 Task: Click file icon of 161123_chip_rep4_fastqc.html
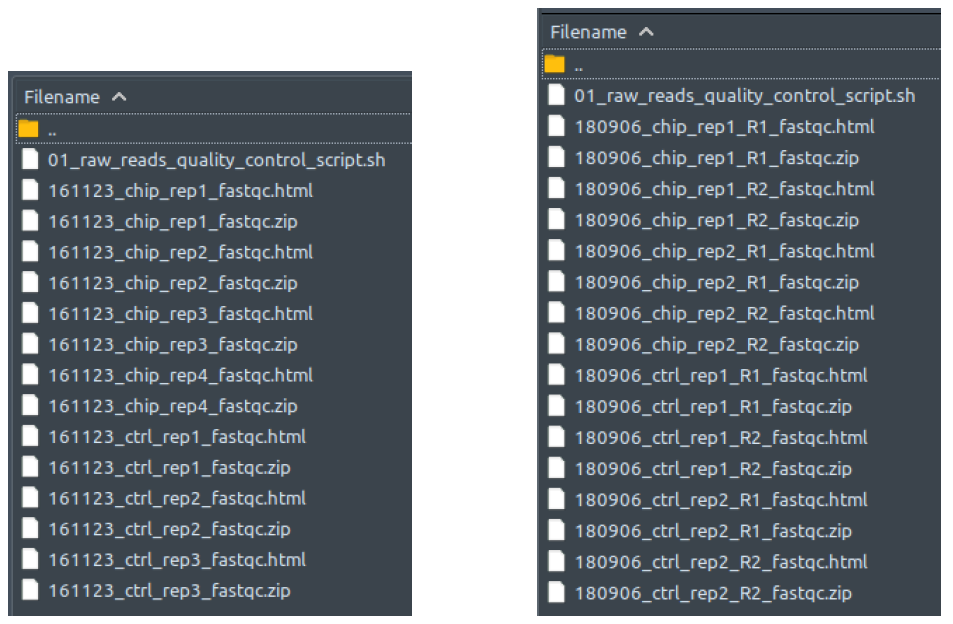(30, 374)
